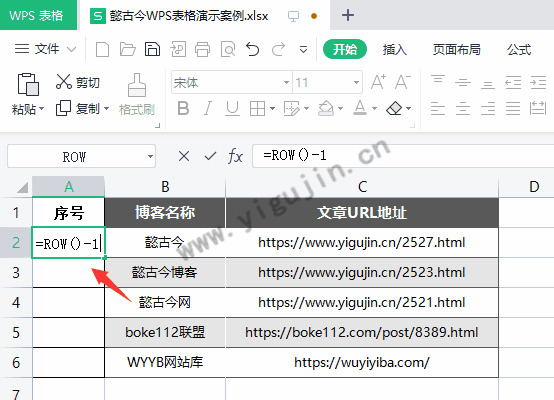Screen dimensions: 554x400
Task: Click the Format Painter brush
Action: pyautogui.click(x=137, y=85)
